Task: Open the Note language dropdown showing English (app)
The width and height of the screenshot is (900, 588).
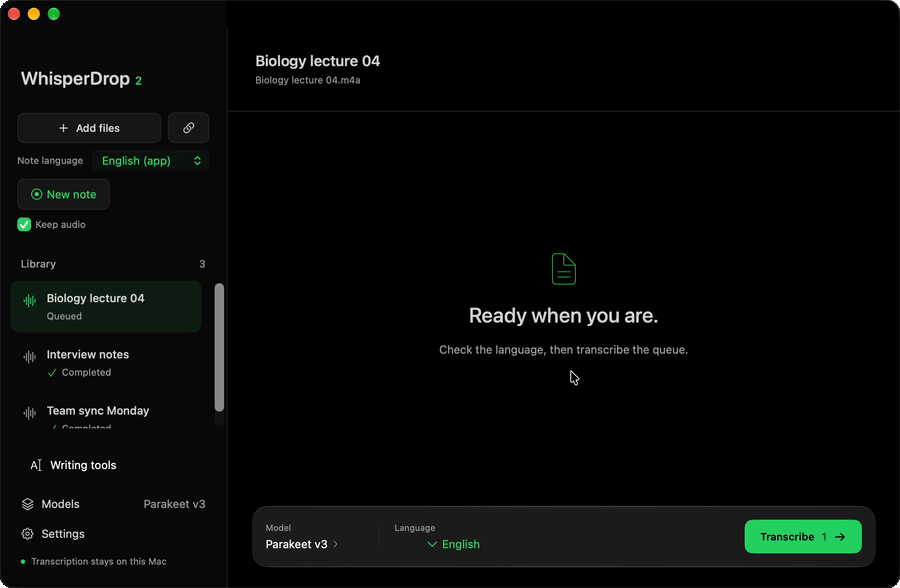Action: click(x=150, y=161)
